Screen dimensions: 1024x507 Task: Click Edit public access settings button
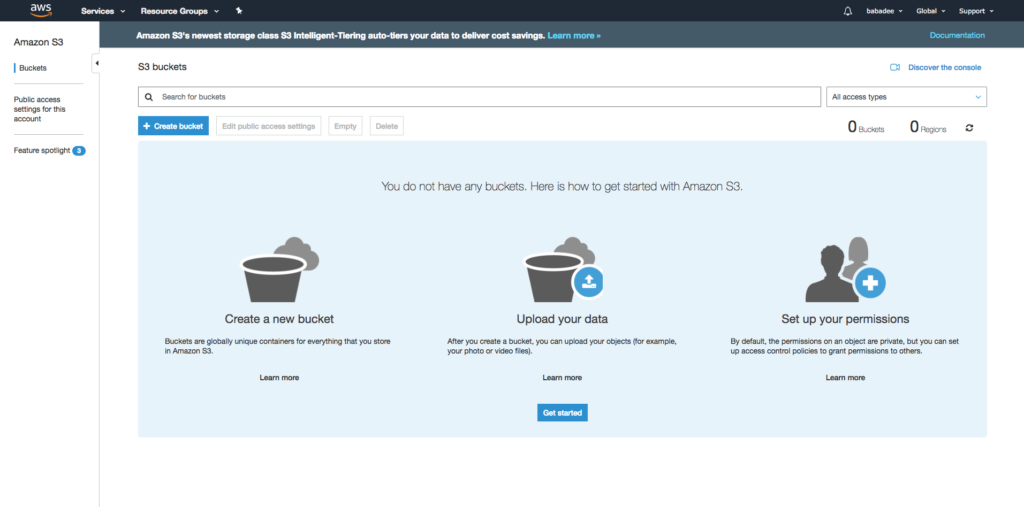[268, 126]
